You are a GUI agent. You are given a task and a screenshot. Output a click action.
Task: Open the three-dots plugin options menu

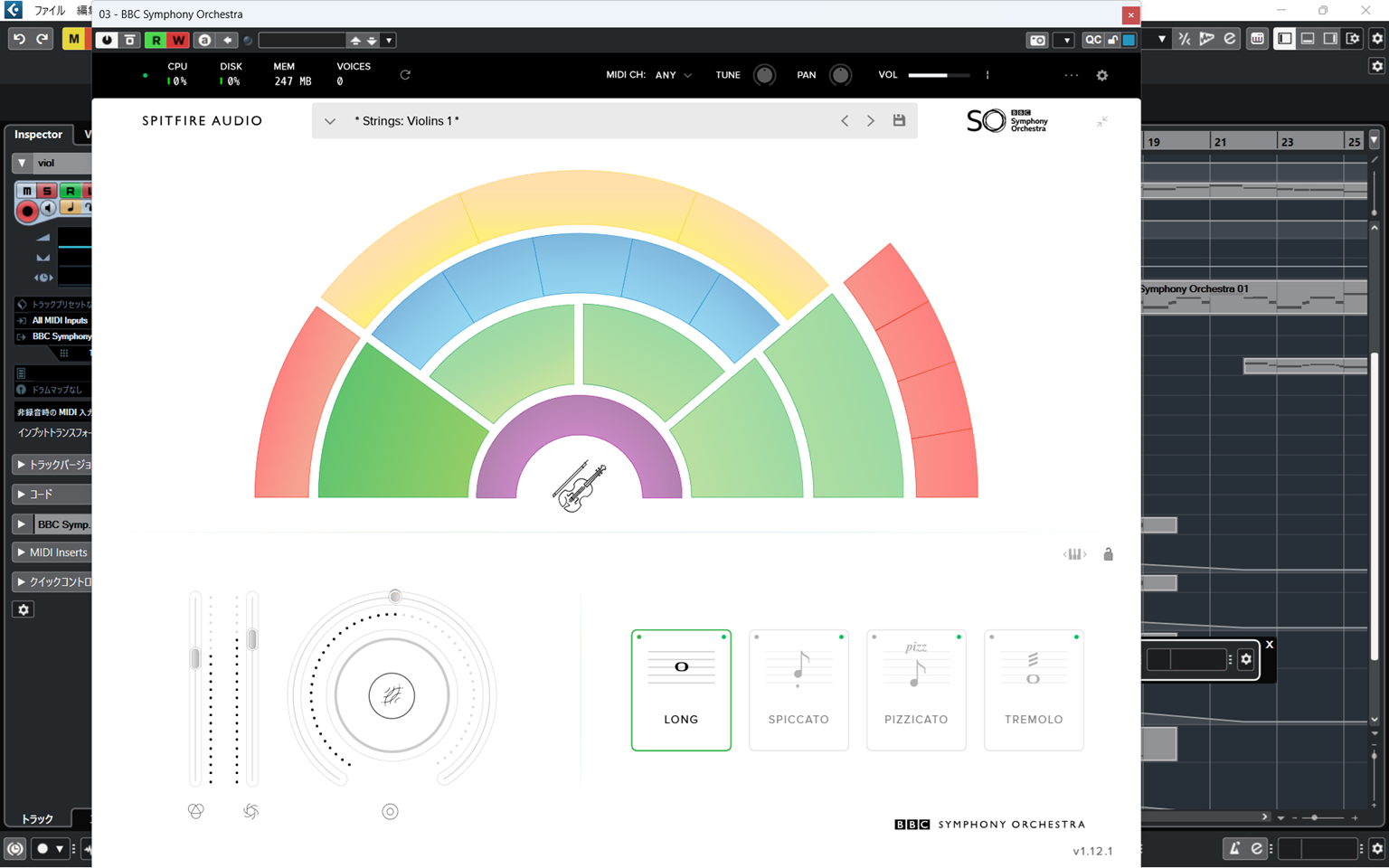click(1072, 75)
